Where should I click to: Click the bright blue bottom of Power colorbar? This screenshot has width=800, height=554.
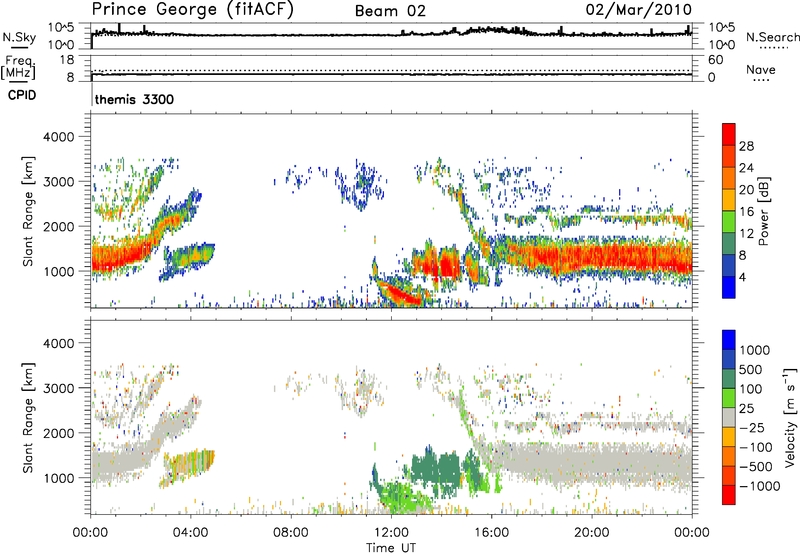click(729, 287)
